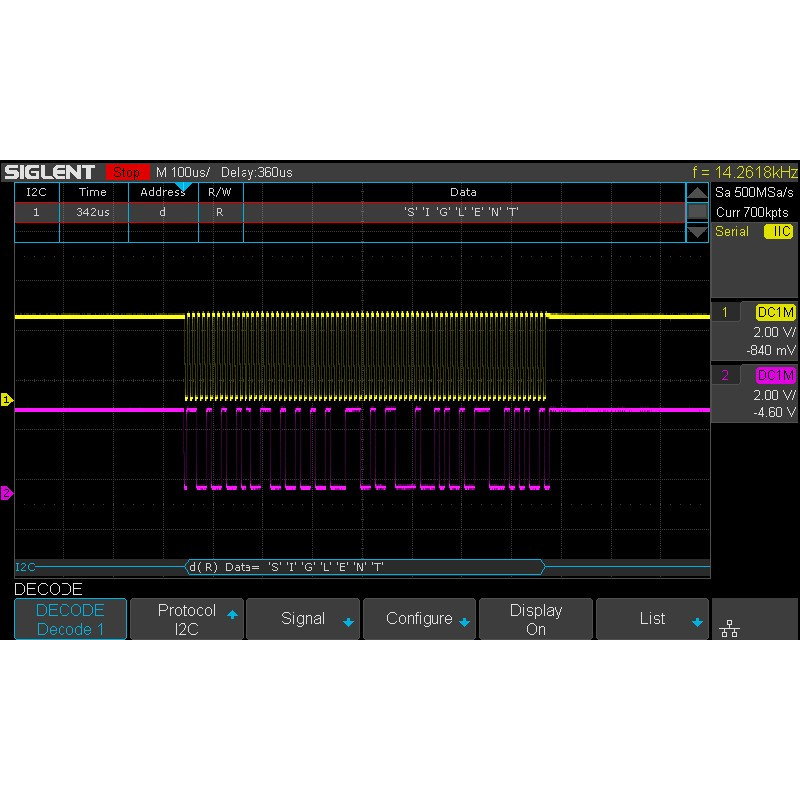
Task: Click the magenta channel 2 ground marker
Action: point(7,490)
